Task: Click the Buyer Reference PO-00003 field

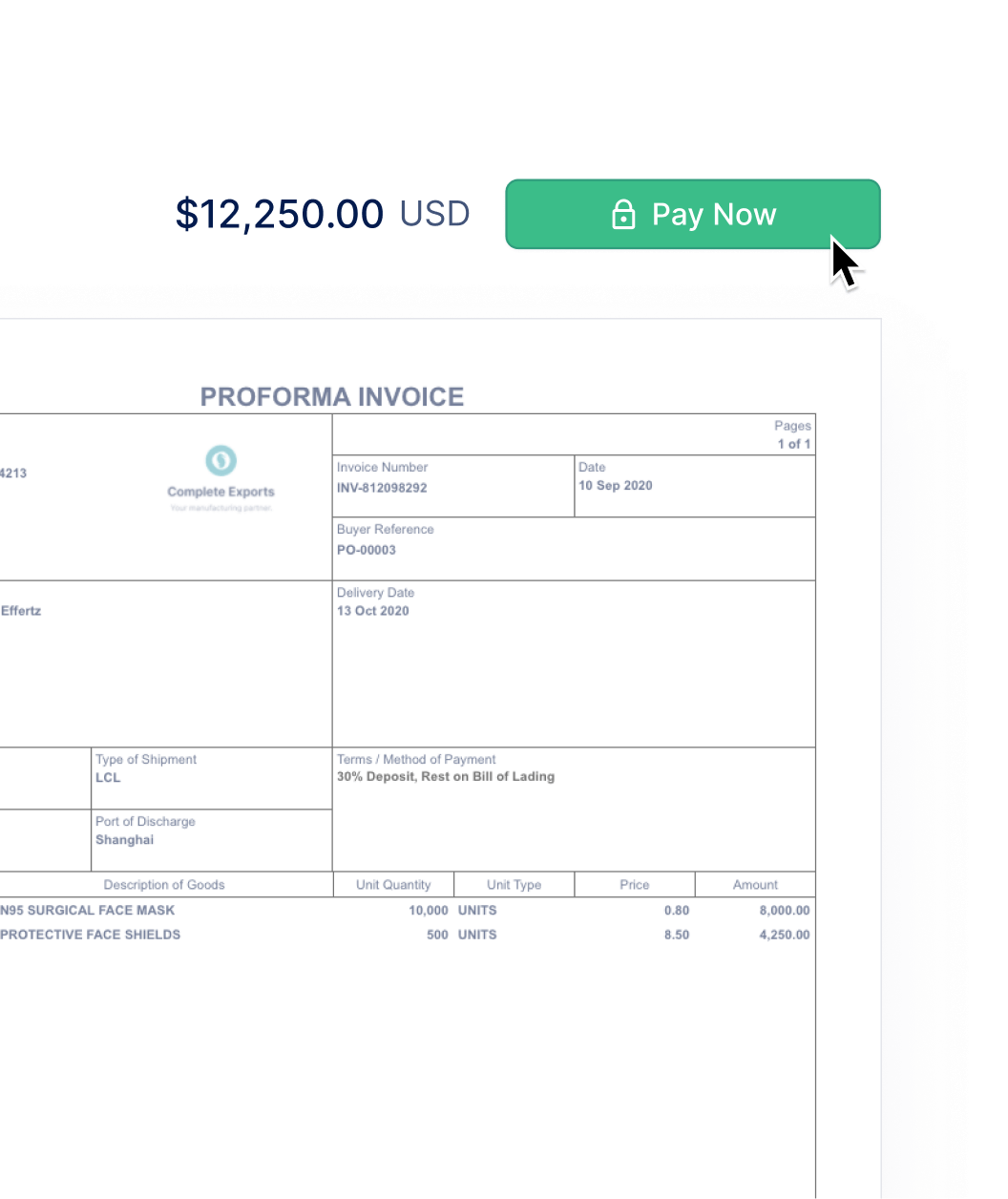Action: (367, 550)
